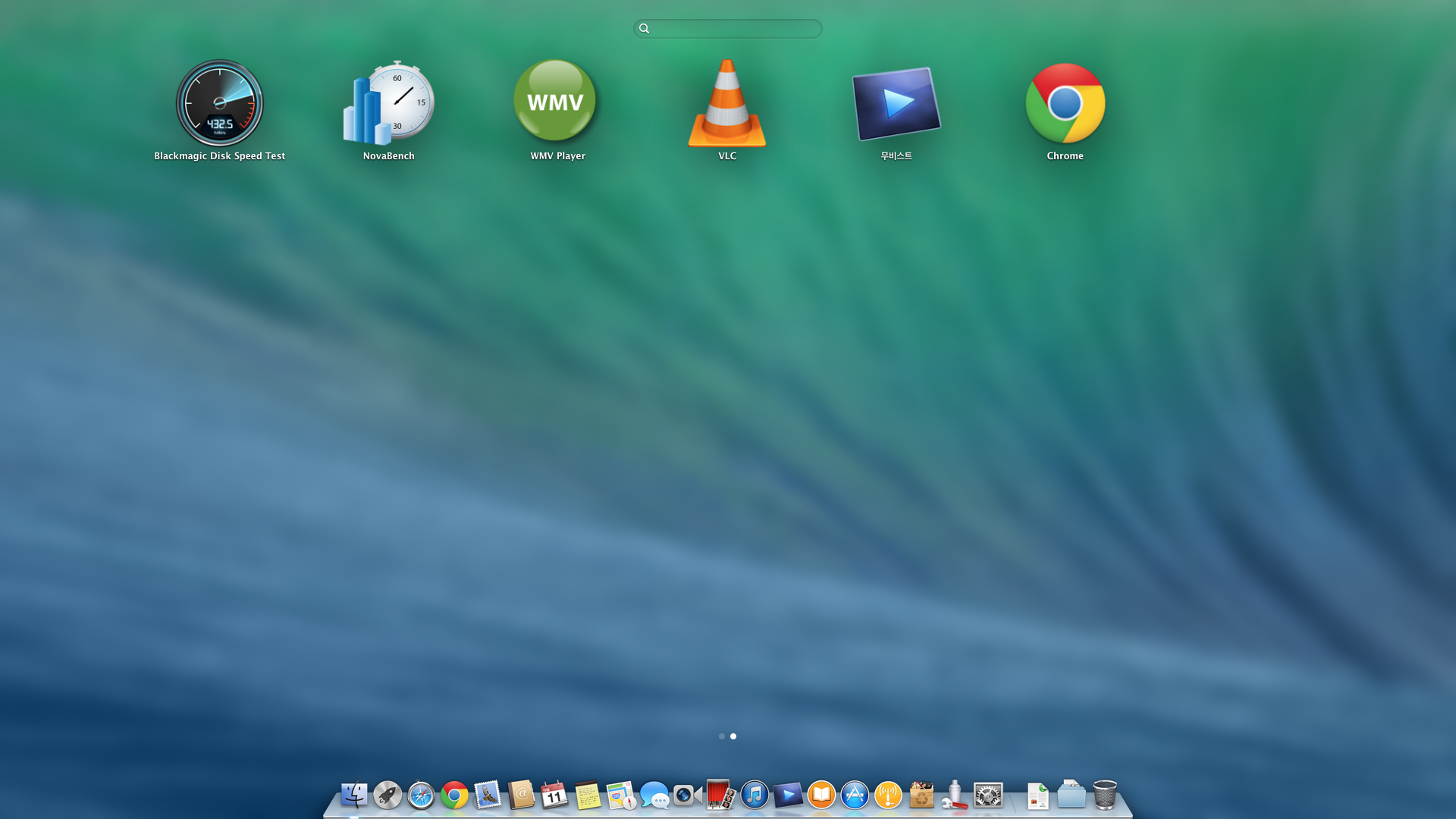Open Blackmagic Disk Speed Test app

click(x=220, y=104)
